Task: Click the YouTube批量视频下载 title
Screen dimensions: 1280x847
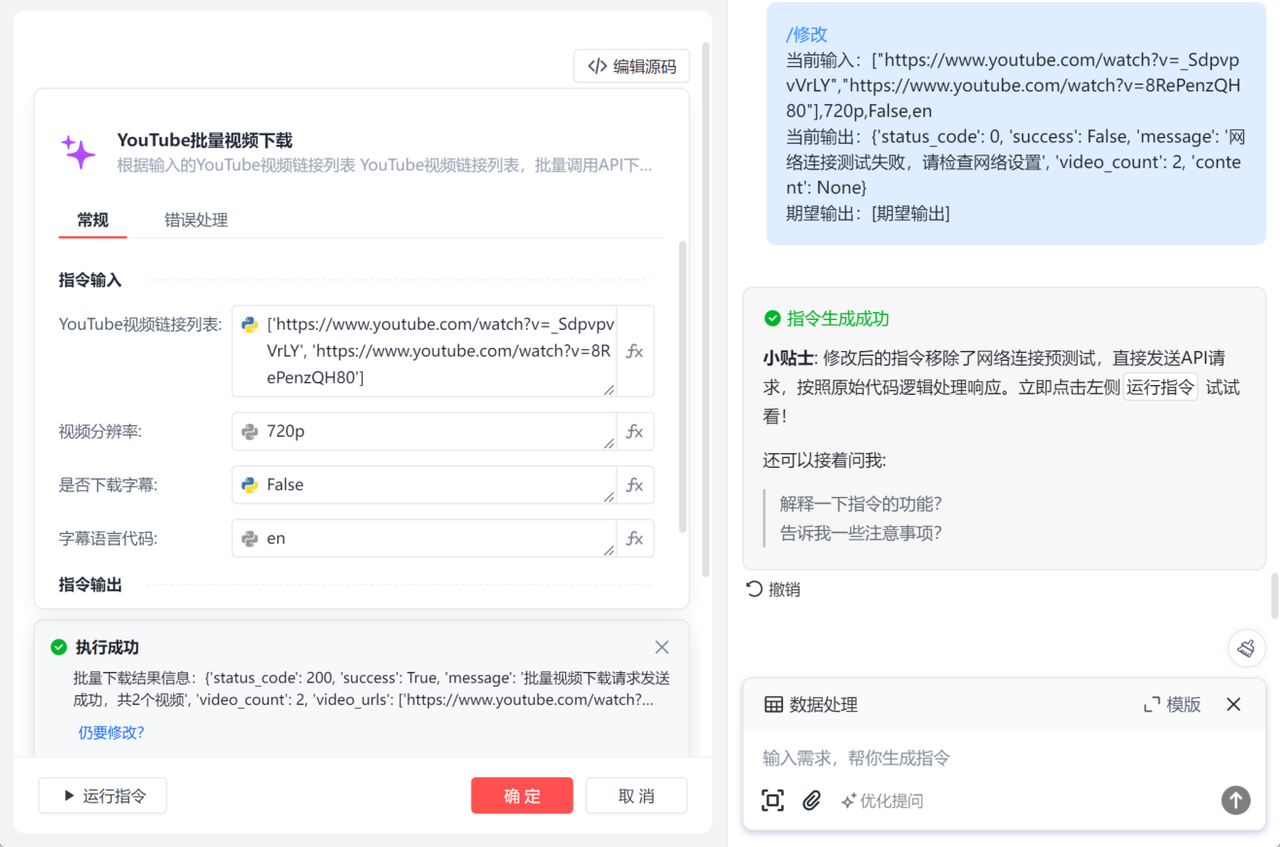Action: click(x=205, y=140)
